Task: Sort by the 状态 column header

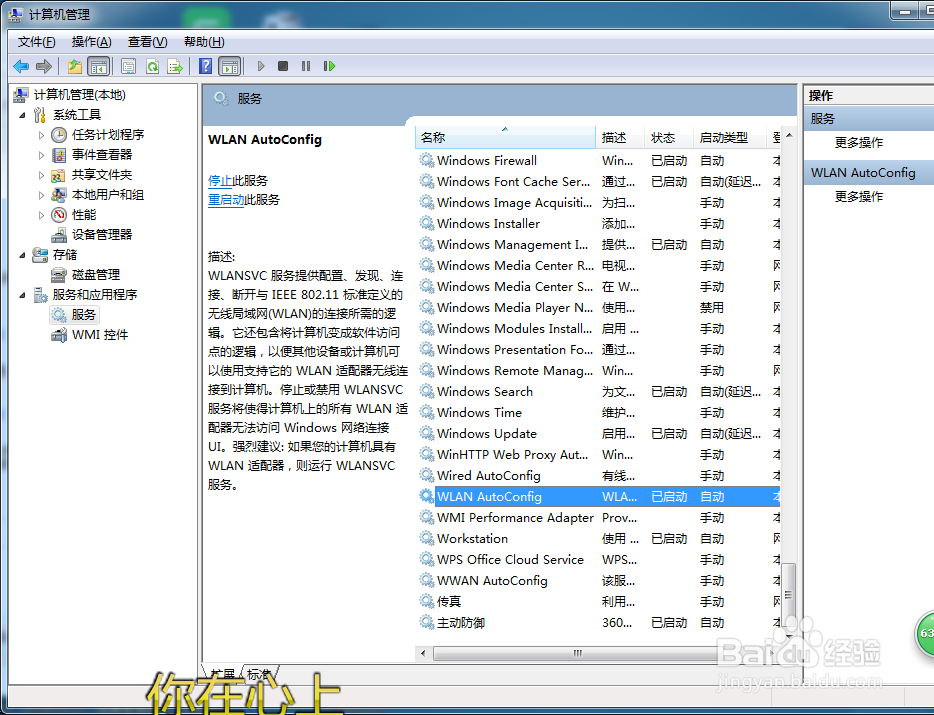Action: click(669, 138)
